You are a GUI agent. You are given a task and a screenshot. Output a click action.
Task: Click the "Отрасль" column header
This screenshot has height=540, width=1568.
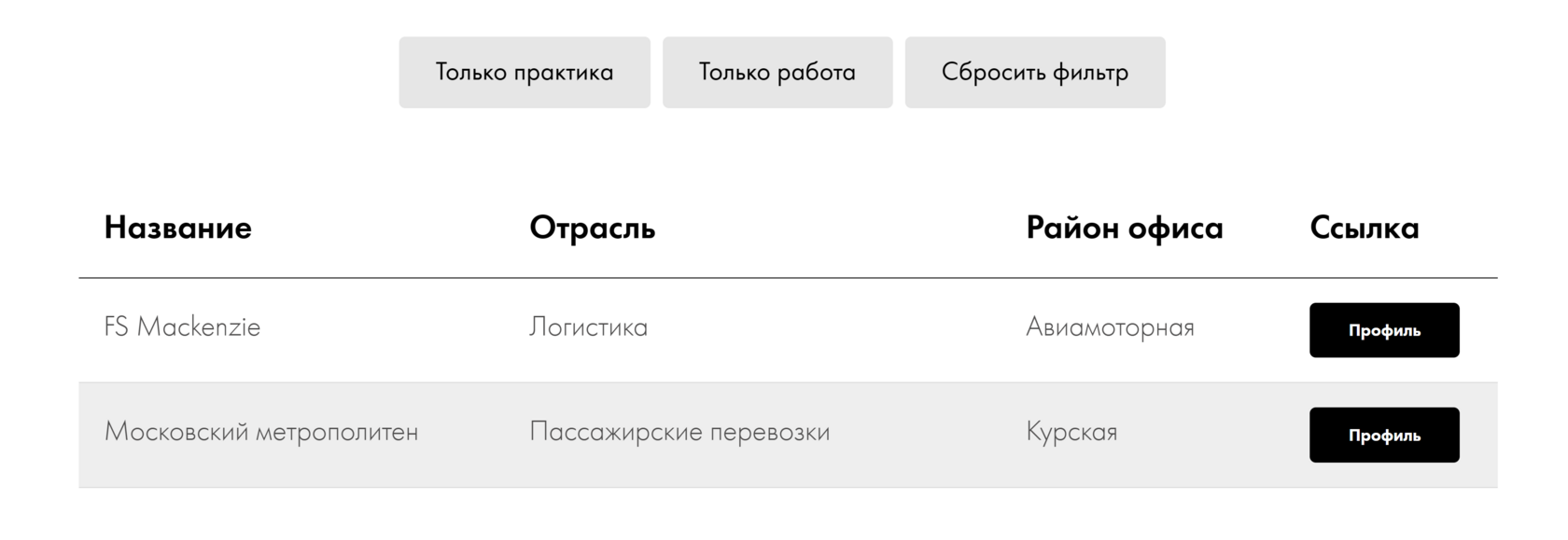[x=593, y=228]
